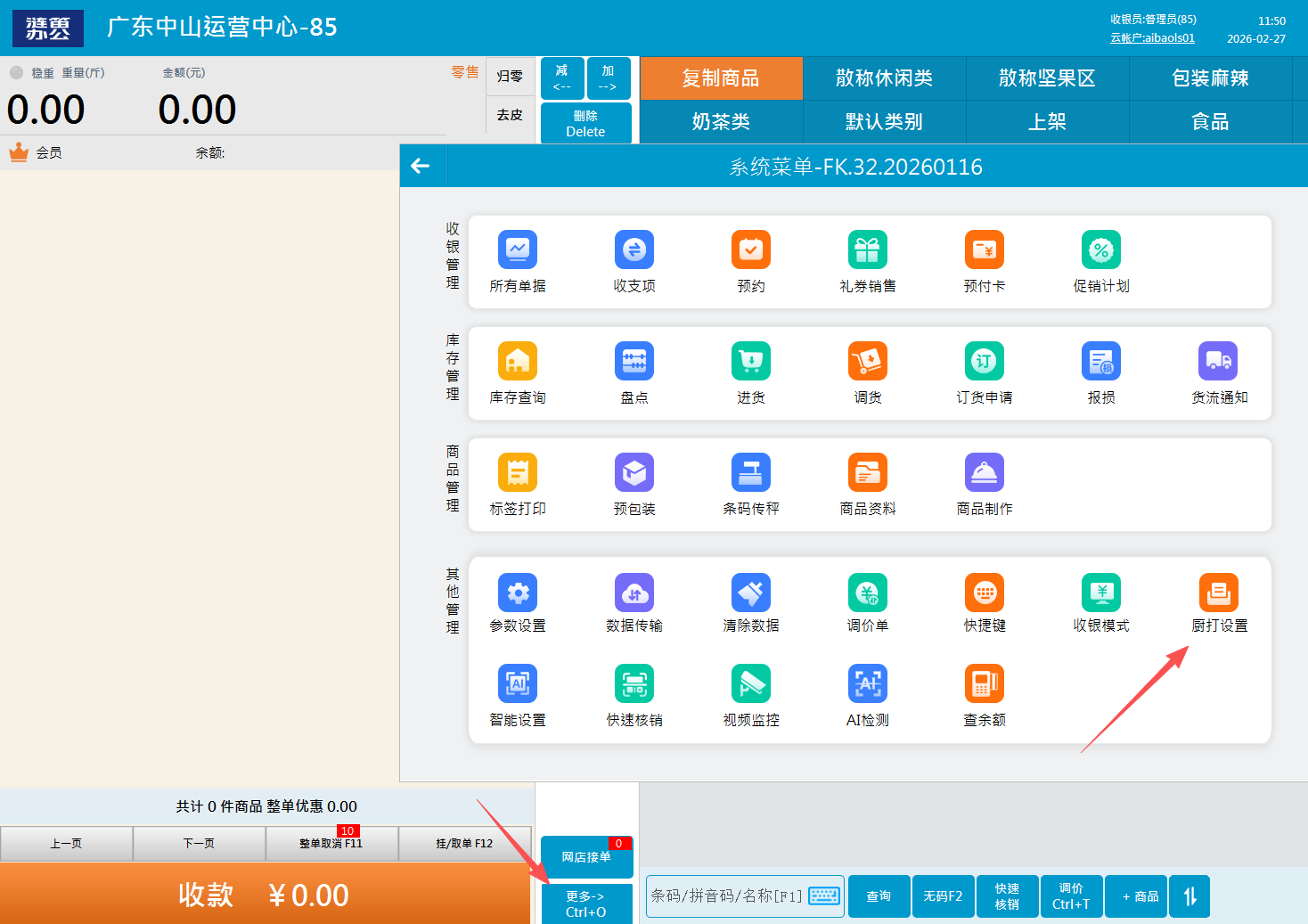Toggle the on-screen keyboard icon in search
Viewport: 1308px width, 924px height.
823,895
